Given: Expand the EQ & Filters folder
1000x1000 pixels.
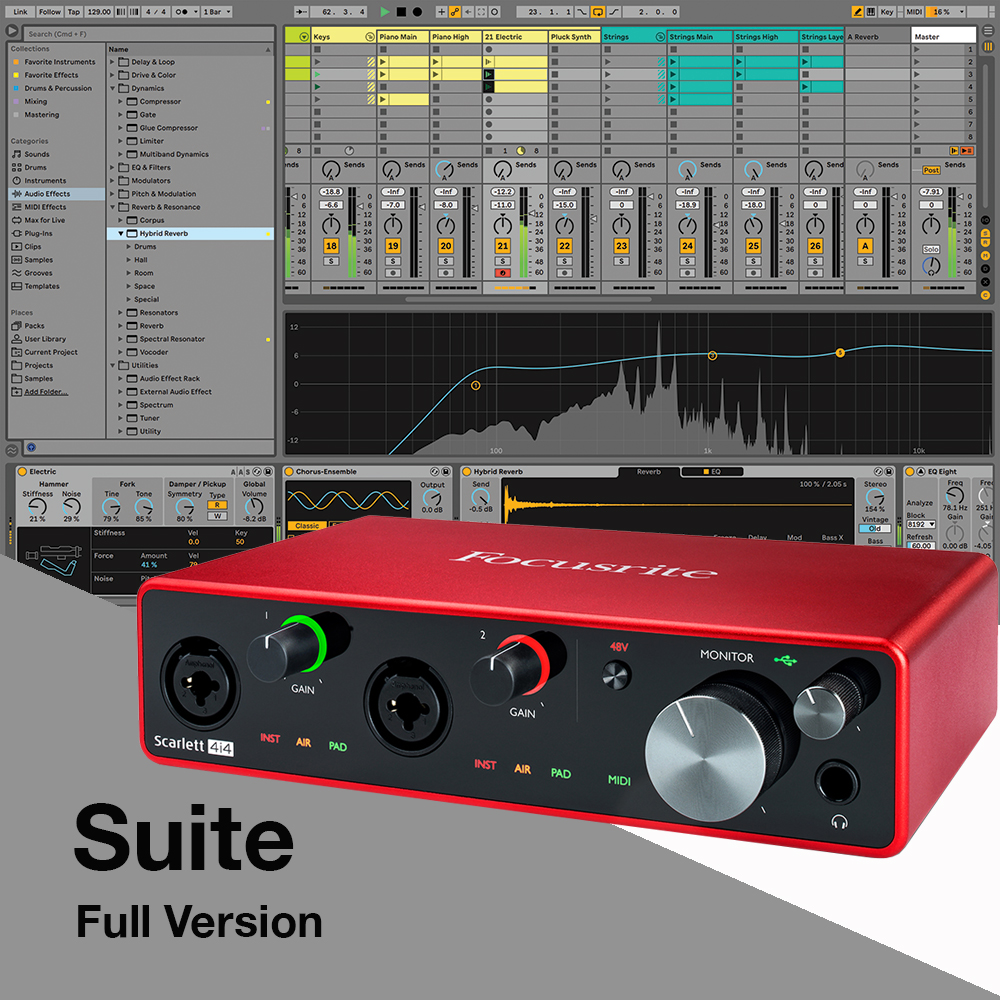Looking at the screenshot, I should coord(112,168).
